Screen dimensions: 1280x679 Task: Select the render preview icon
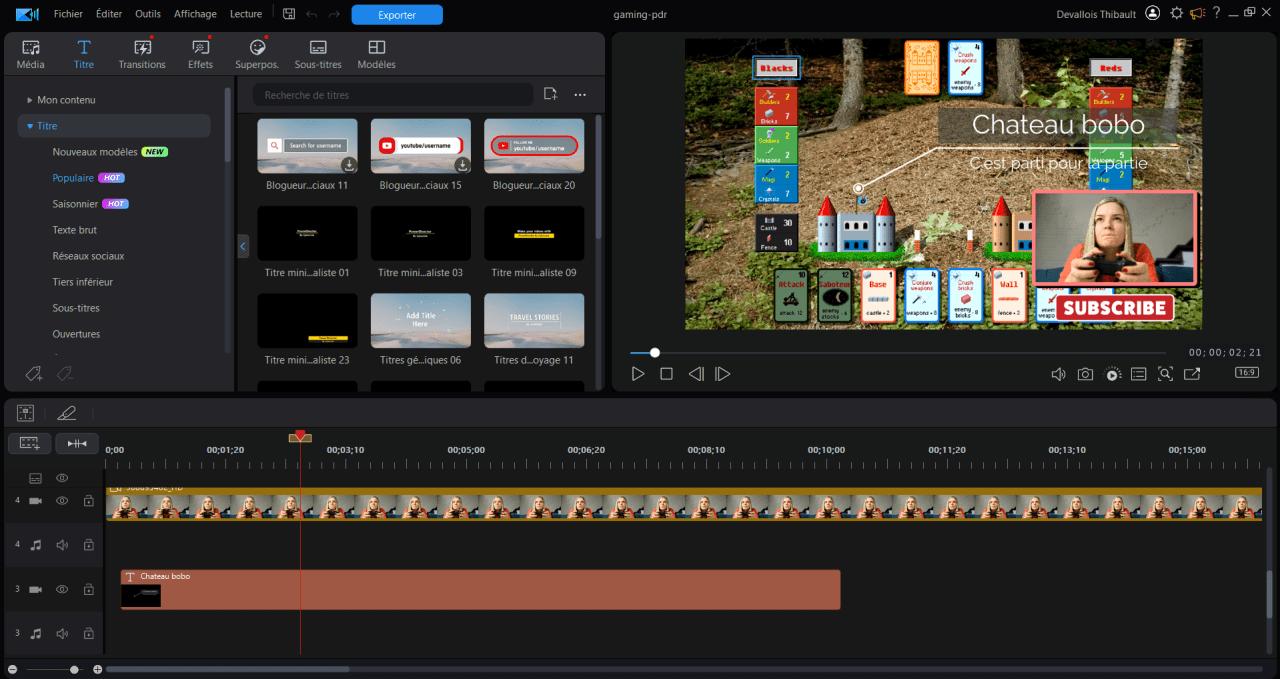(x=1113, y=373)
